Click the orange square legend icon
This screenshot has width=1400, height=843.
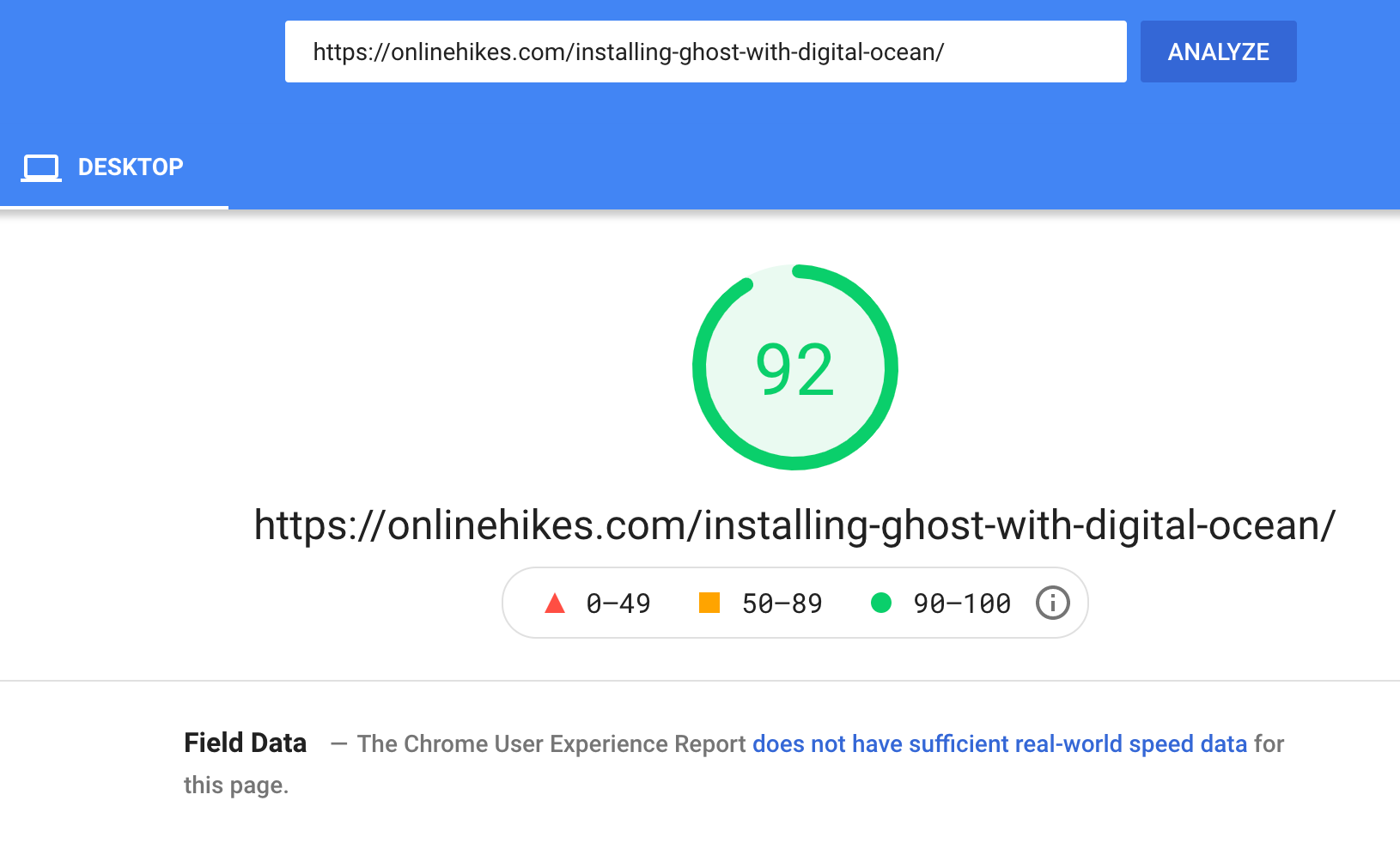[x=709, y=603]
